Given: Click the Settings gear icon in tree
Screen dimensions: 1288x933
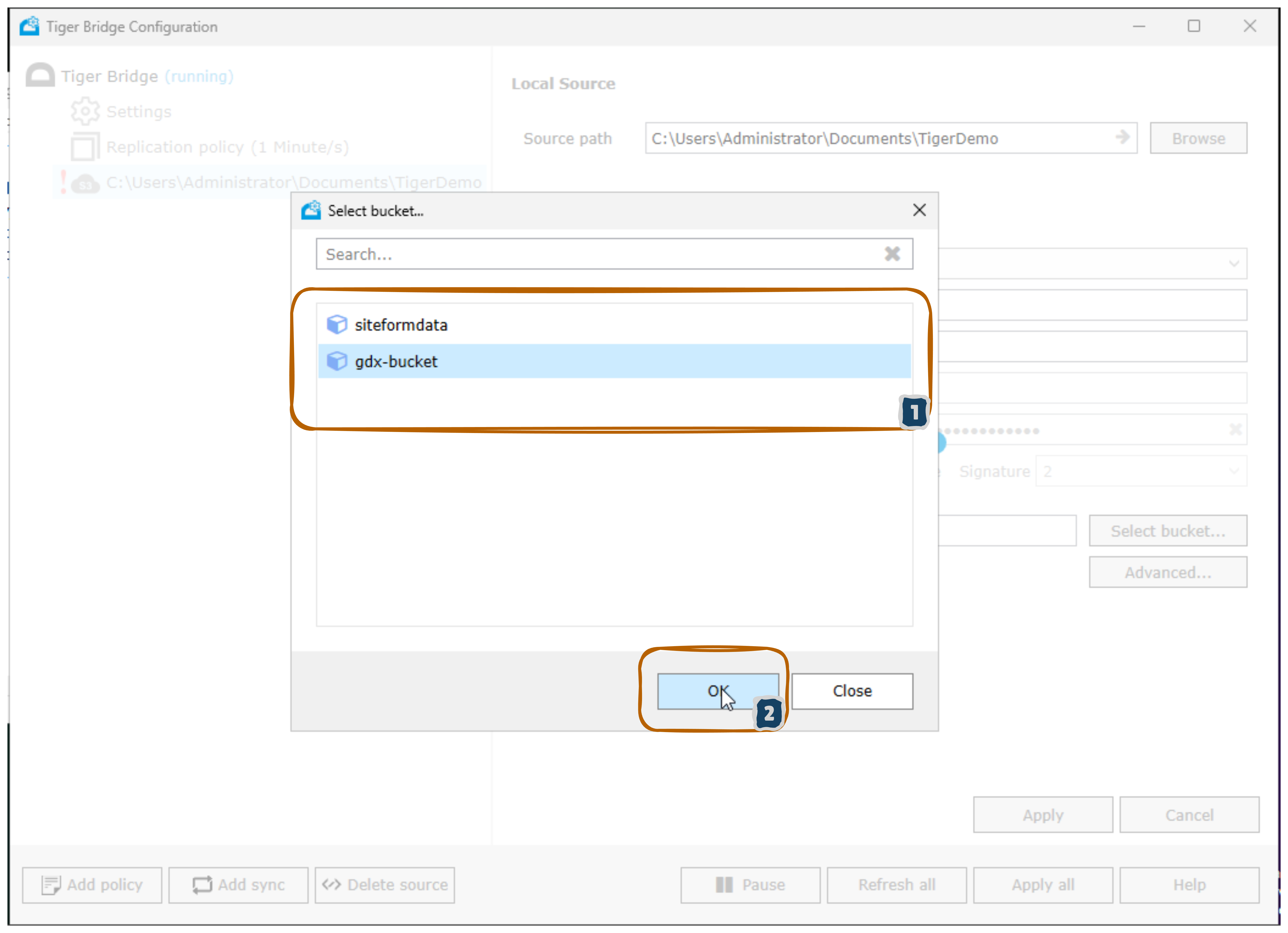Looking at the screenshot, I should coord(85,111).
